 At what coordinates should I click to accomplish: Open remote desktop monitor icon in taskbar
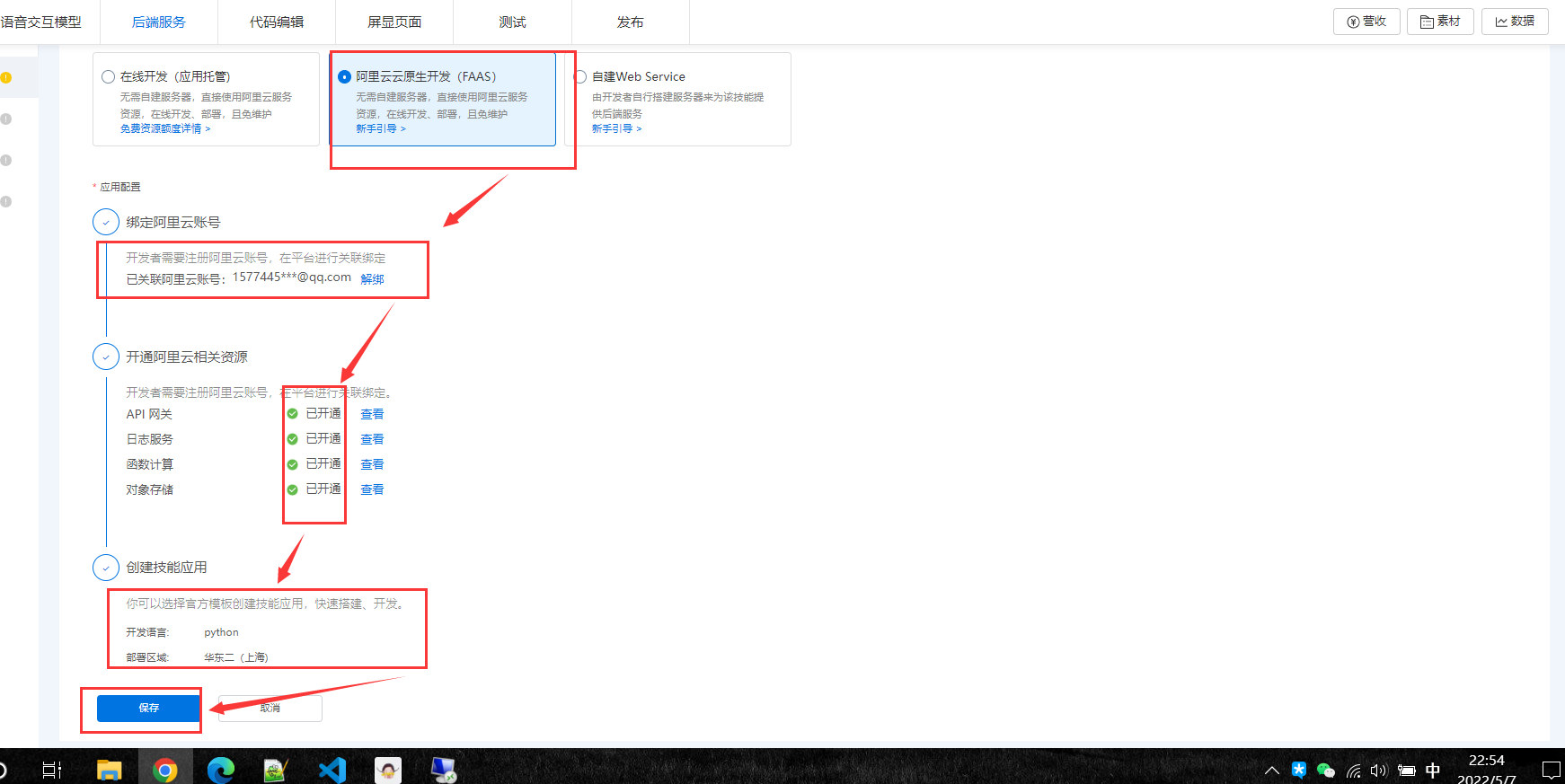coord(444,770)
